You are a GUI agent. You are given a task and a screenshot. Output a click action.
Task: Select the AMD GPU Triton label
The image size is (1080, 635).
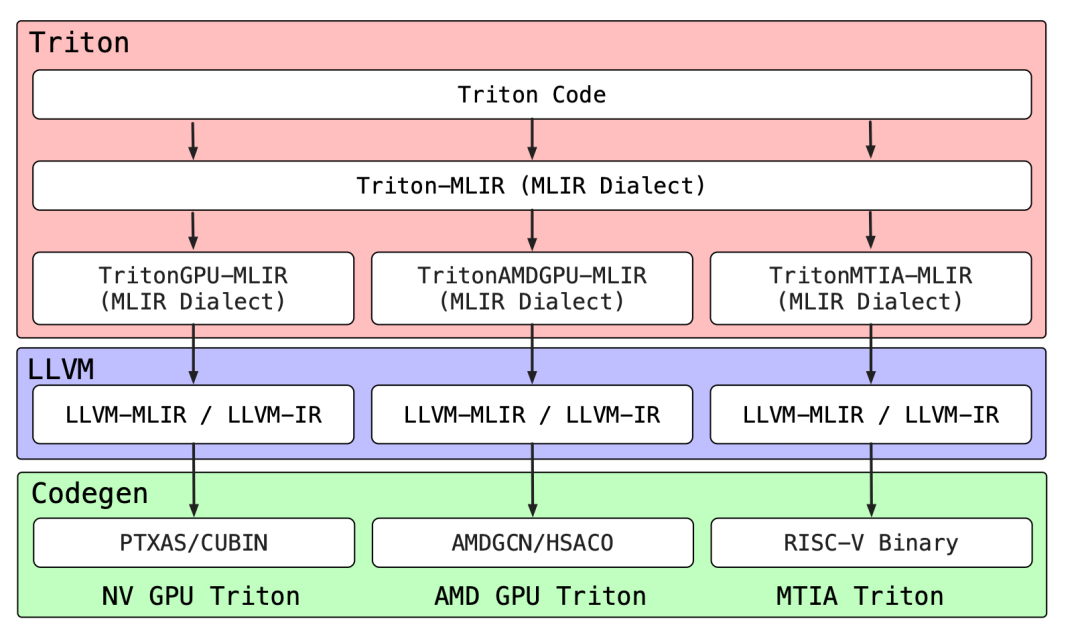540,596
